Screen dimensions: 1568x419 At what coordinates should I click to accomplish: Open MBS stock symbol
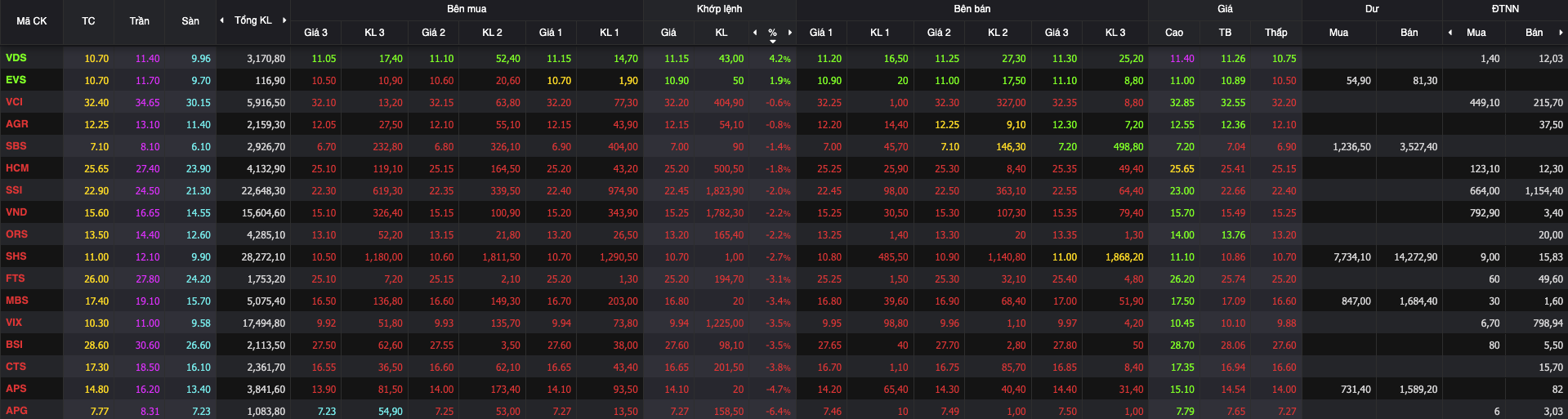tap(17, 301)
